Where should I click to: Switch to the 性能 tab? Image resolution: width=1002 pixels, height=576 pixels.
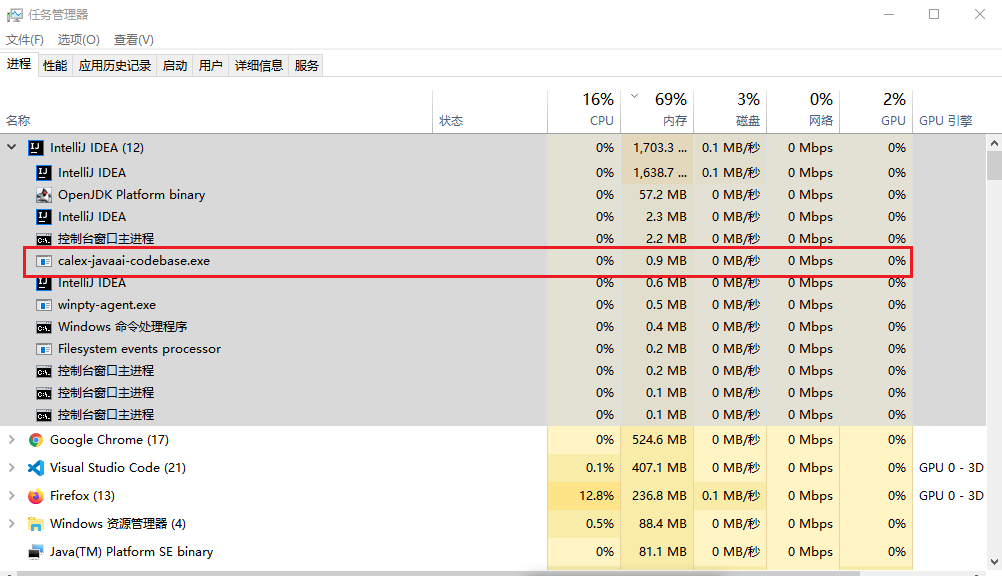tap(55, 65)
